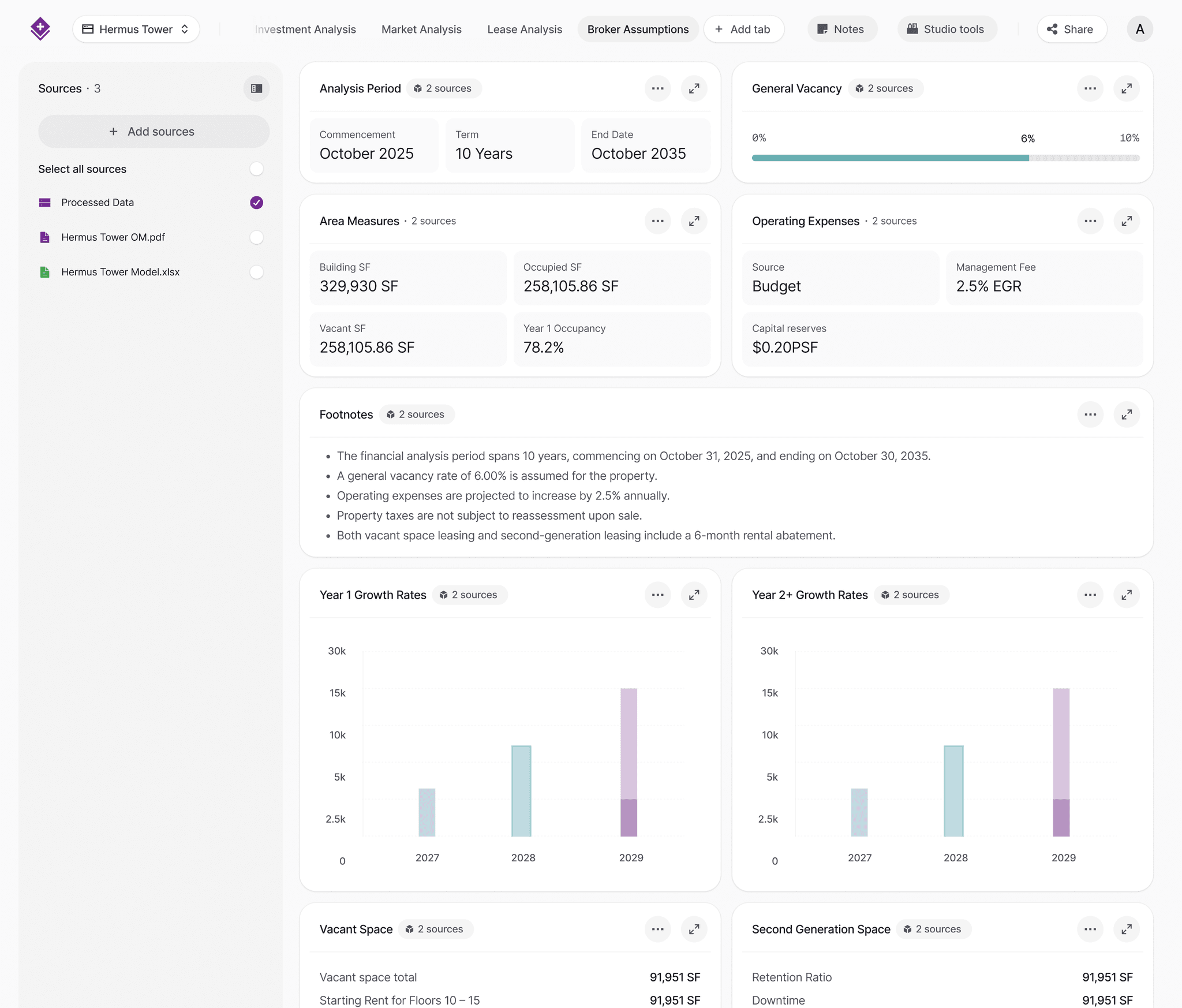The image size is (1182, 1008).
Task: Open the user avatar menu
Action: (1140, 29)
